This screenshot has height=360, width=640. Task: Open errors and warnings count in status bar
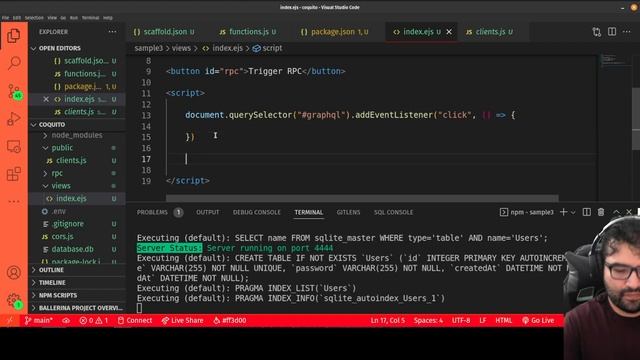click(x=94, y=320)
